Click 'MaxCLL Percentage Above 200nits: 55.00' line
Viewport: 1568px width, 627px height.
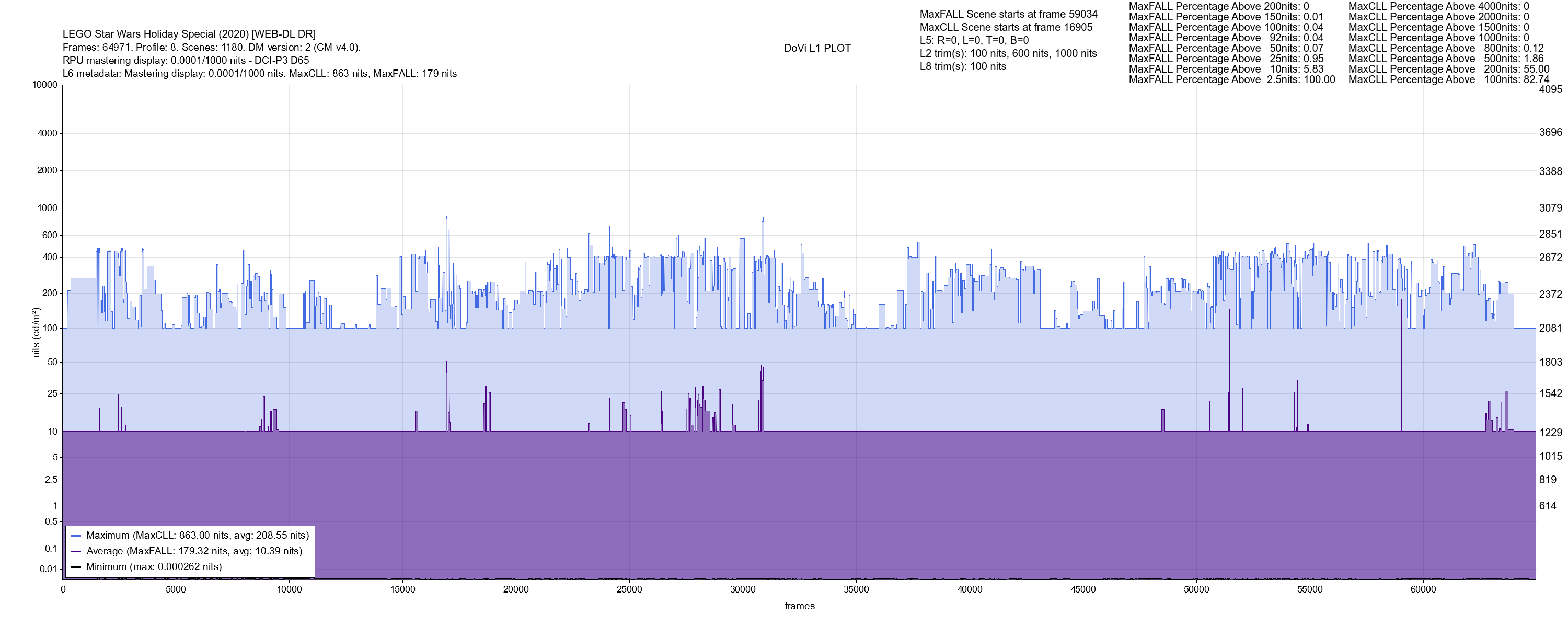(x=1448, y=69)
